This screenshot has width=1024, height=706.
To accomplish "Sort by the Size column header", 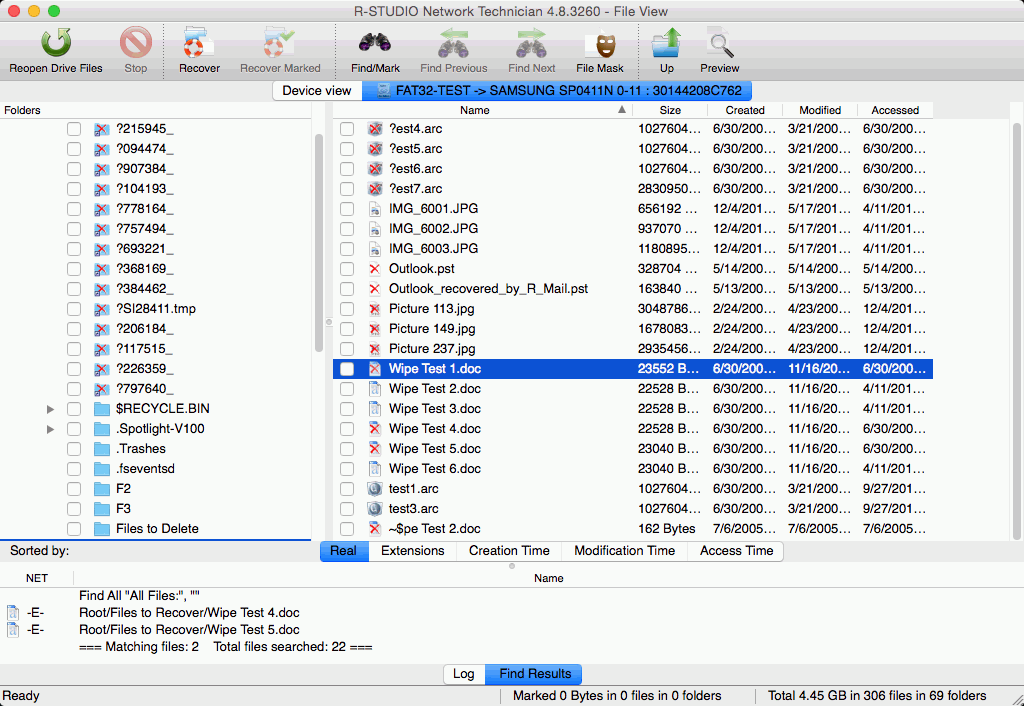I will click(670, 110).
